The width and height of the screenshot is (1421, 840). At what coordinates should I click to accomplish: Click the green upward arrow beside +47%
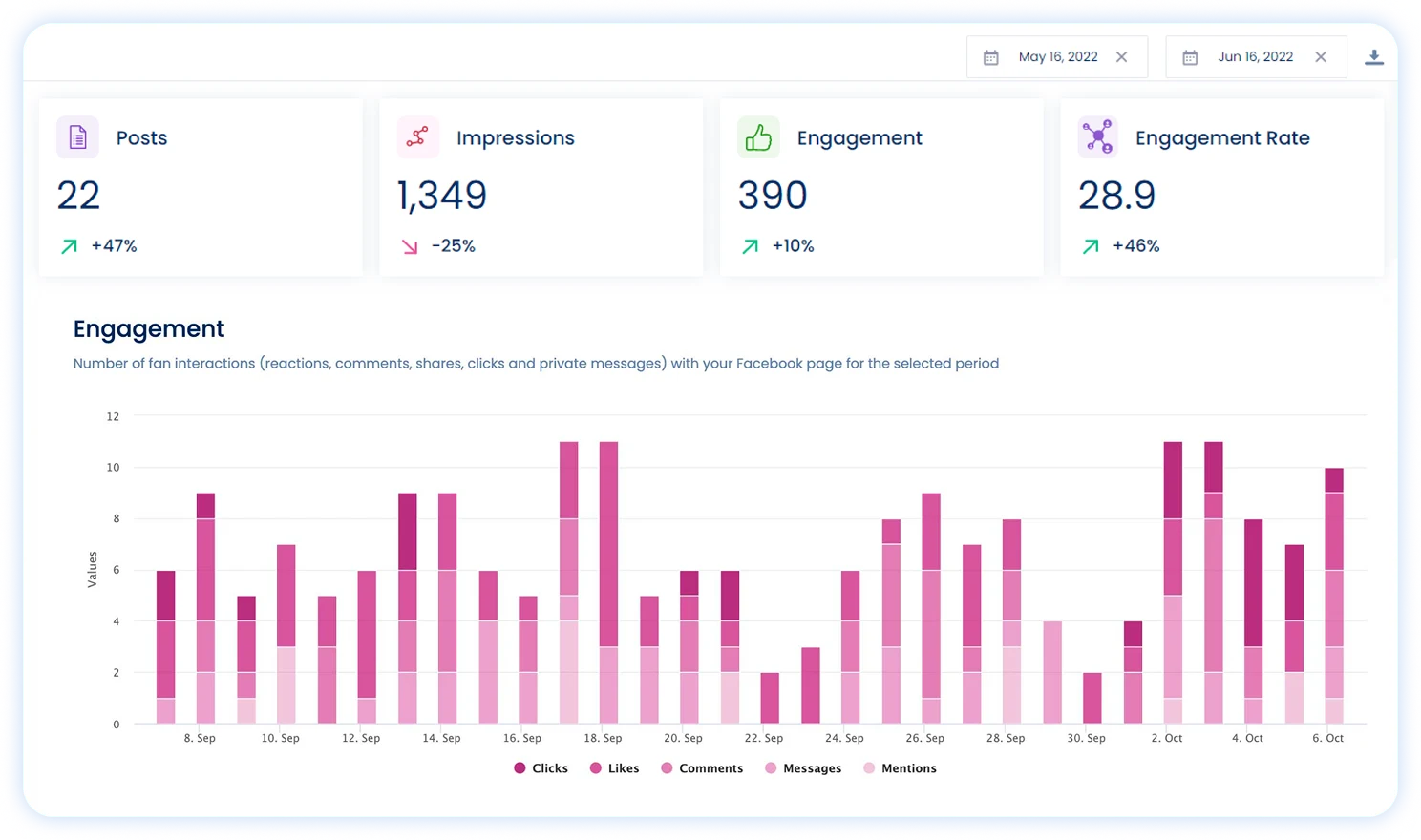point(68,245)
